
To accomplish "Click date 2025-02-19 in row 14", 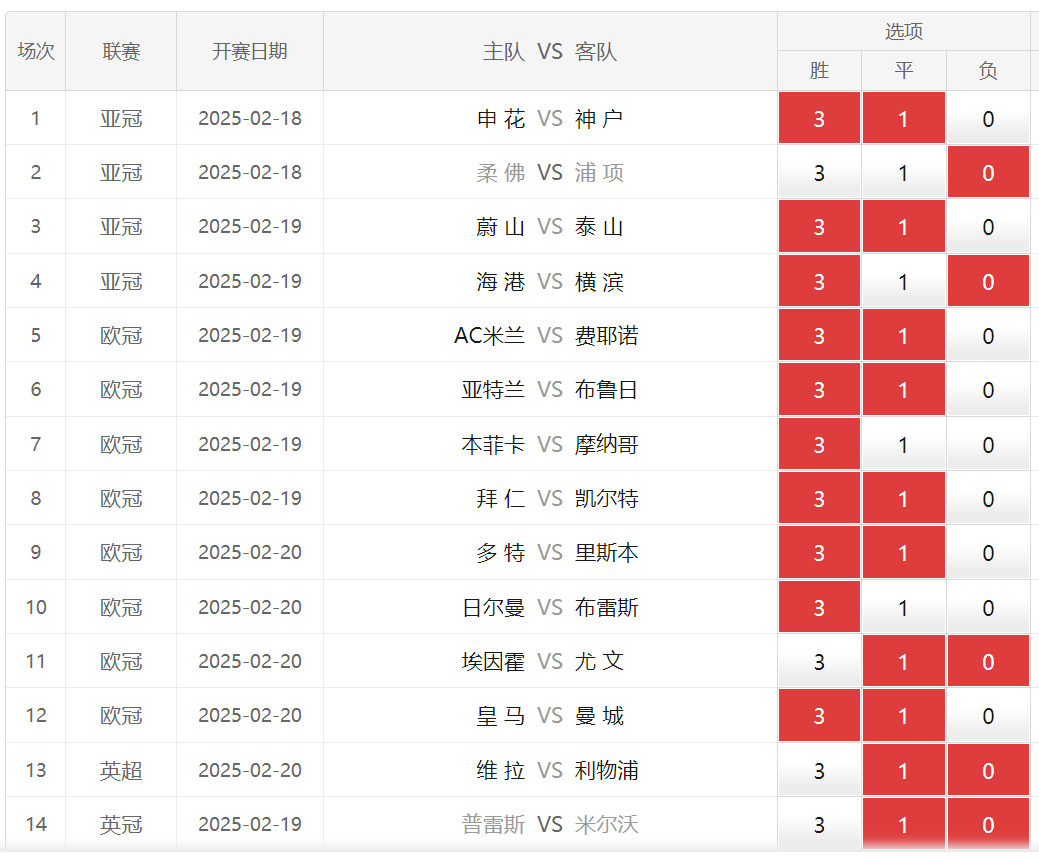I will [250, 825].
